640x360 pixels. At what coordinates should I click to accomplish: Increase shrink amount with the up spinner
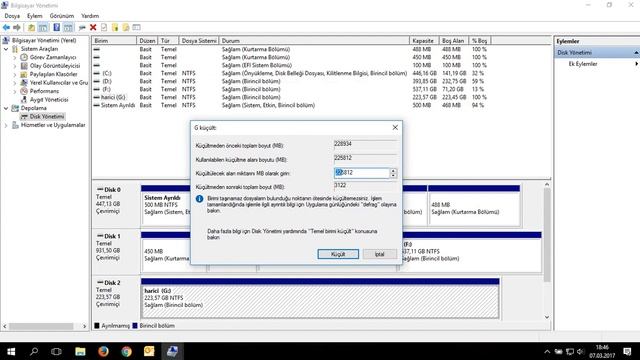[x=393, y=171]
